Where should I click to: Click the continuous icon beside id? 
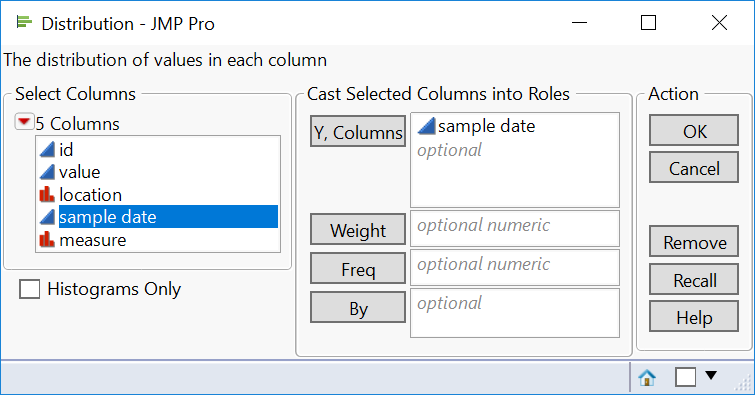[x=47, y=150]
